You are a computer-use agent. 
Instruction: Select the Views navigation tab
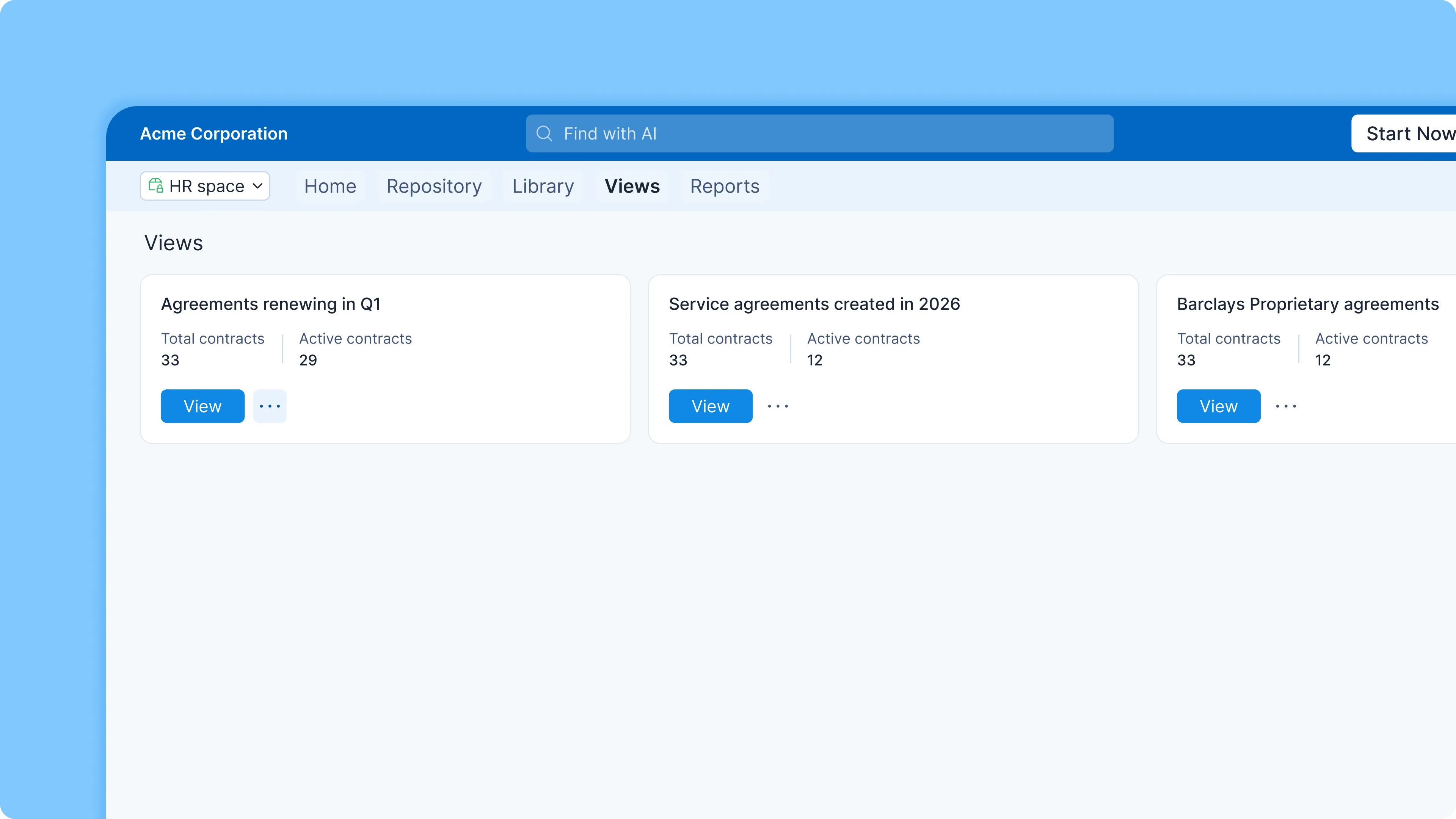pyautogui.click(x=632, y=186)
